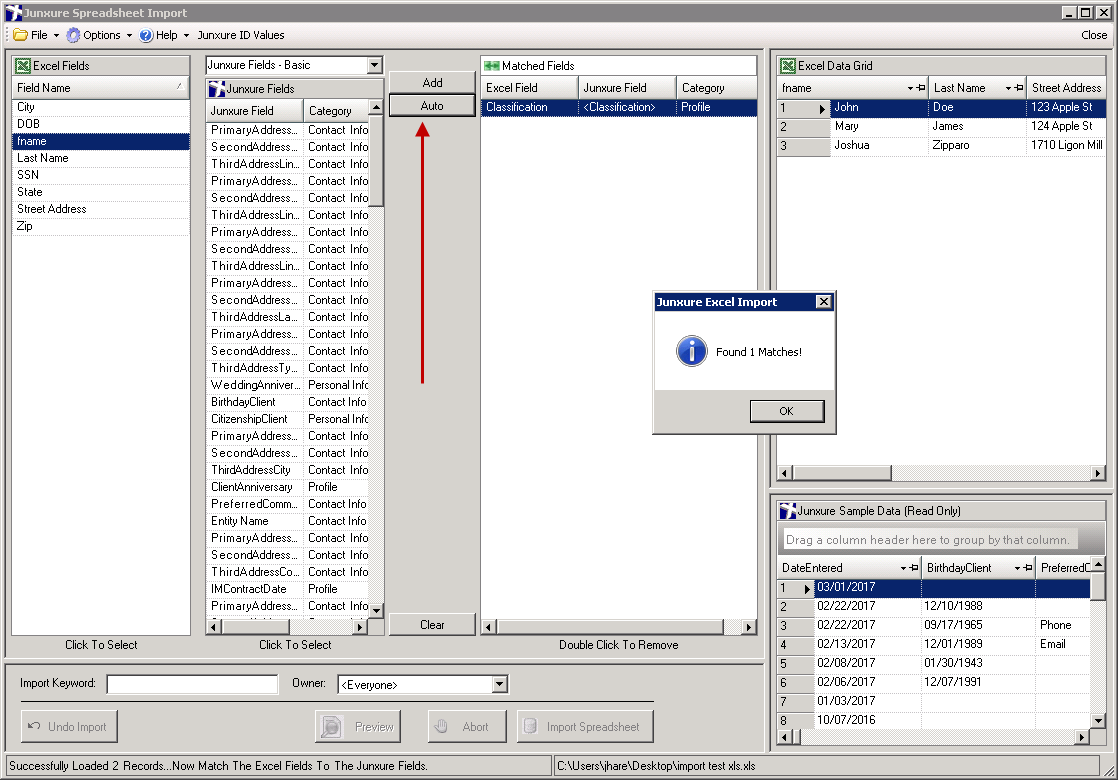Screen dimensions: 1118x780
Task: Click the Undo Import arrow icon
Action: pyautogui.click(x=34, y=726)
